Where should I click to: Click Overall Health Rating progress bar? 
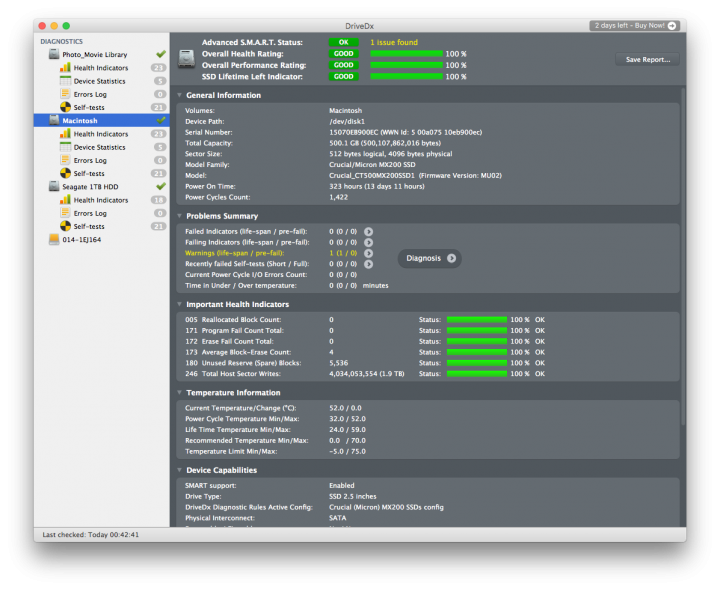point(406,54)
